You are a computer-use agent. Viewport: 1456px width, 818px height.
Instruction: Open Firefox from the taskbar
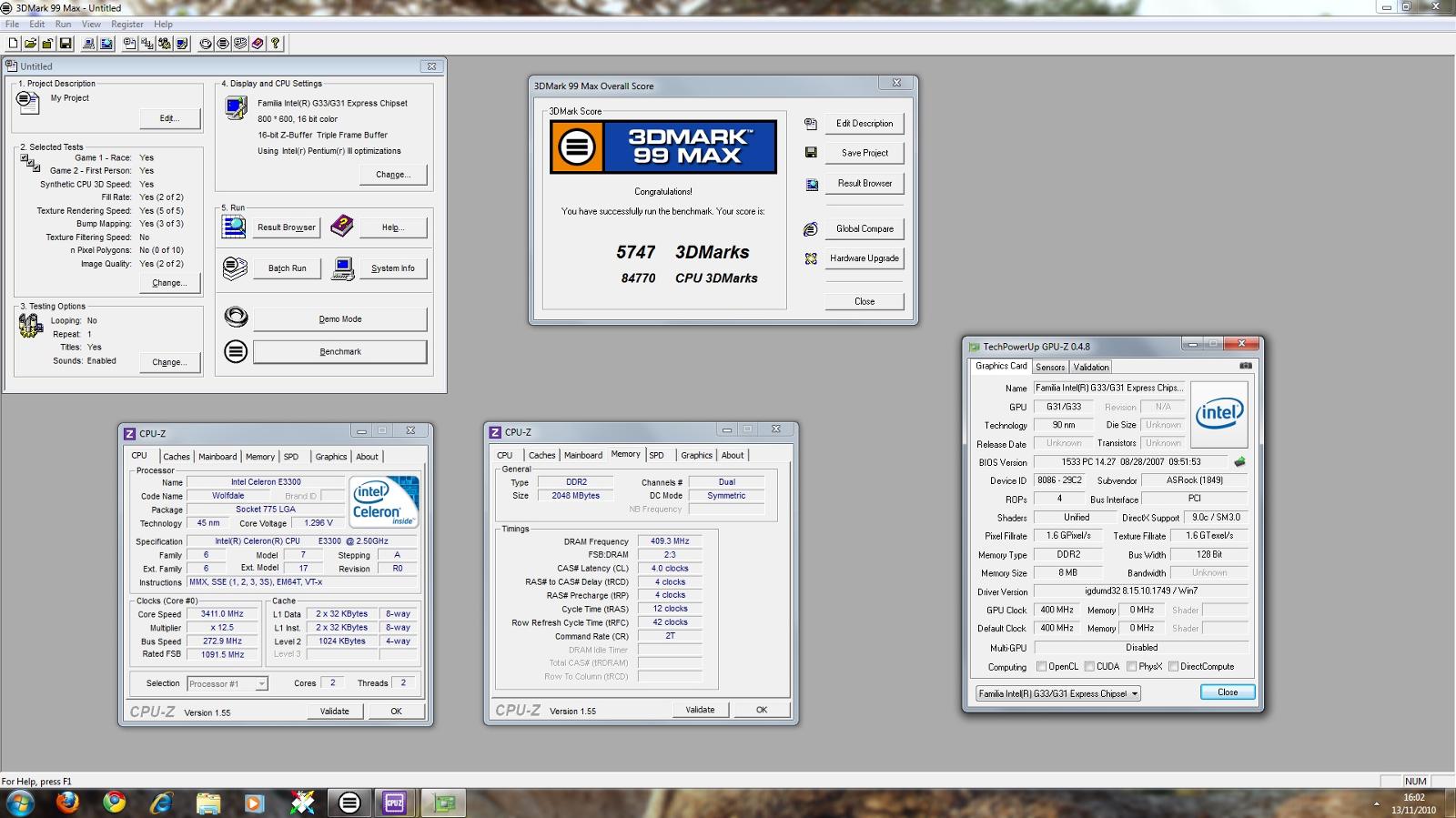click(67, 803)
